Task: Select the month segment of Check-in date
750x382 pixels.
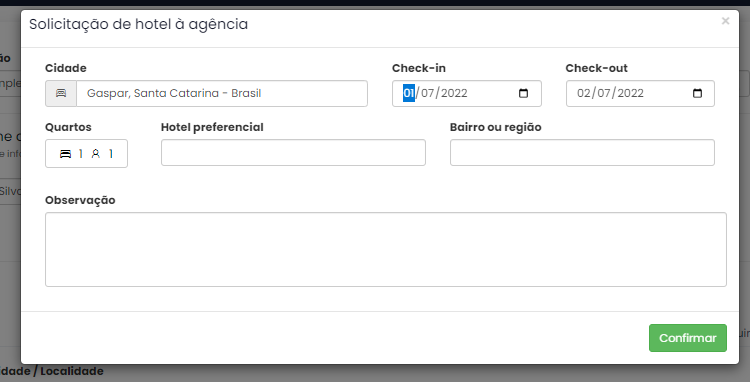Action: [x=428, y=93]
